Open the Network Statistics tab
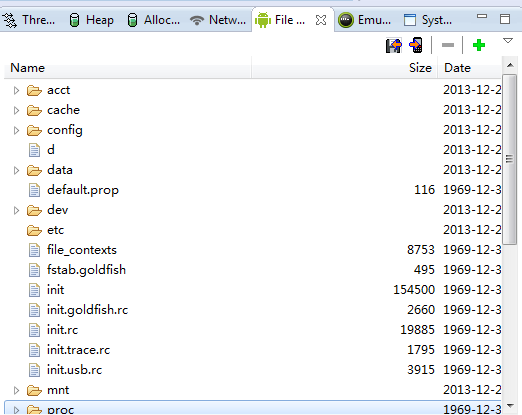Screen dimensions: 522x415 [218, 20]
